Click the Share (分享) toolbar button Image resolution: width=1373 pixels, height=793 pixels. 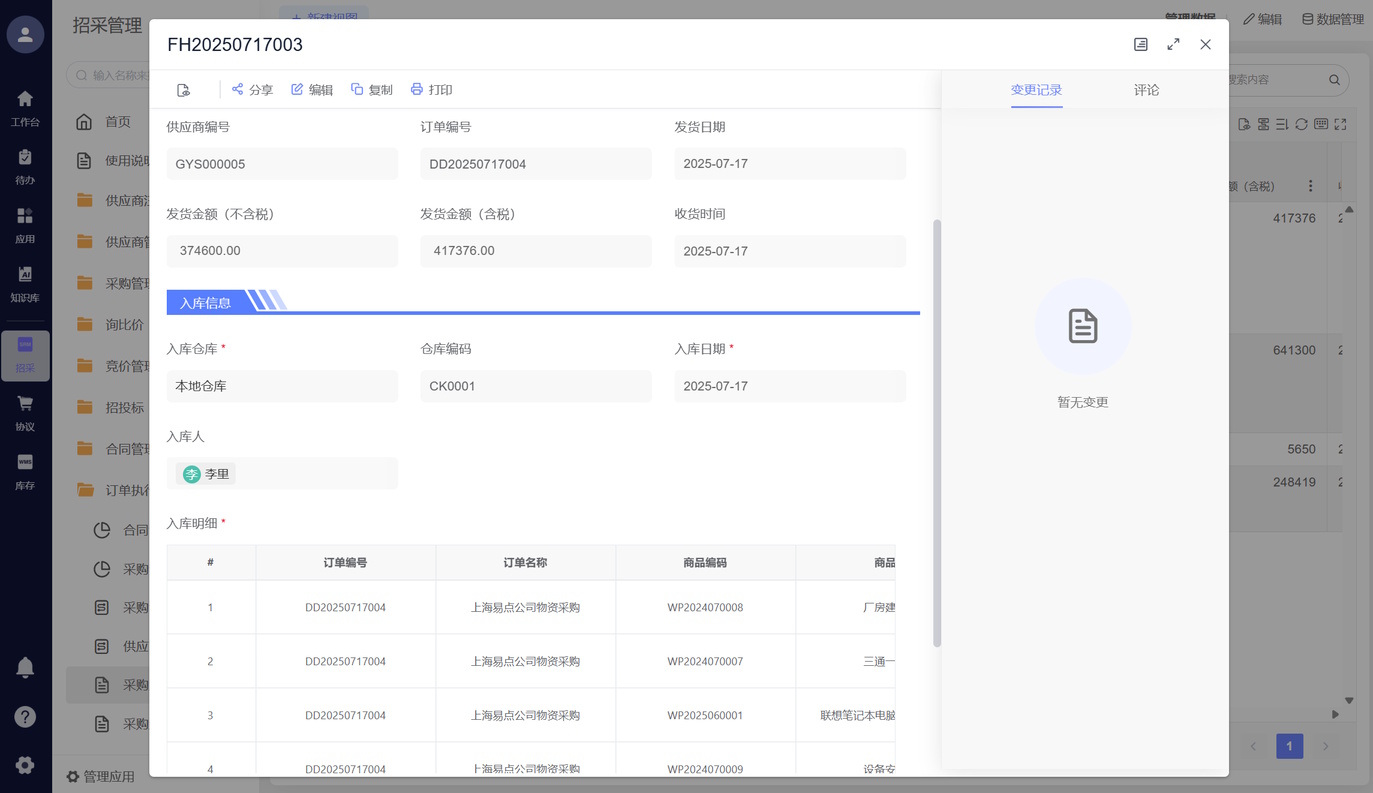[252, 90]
